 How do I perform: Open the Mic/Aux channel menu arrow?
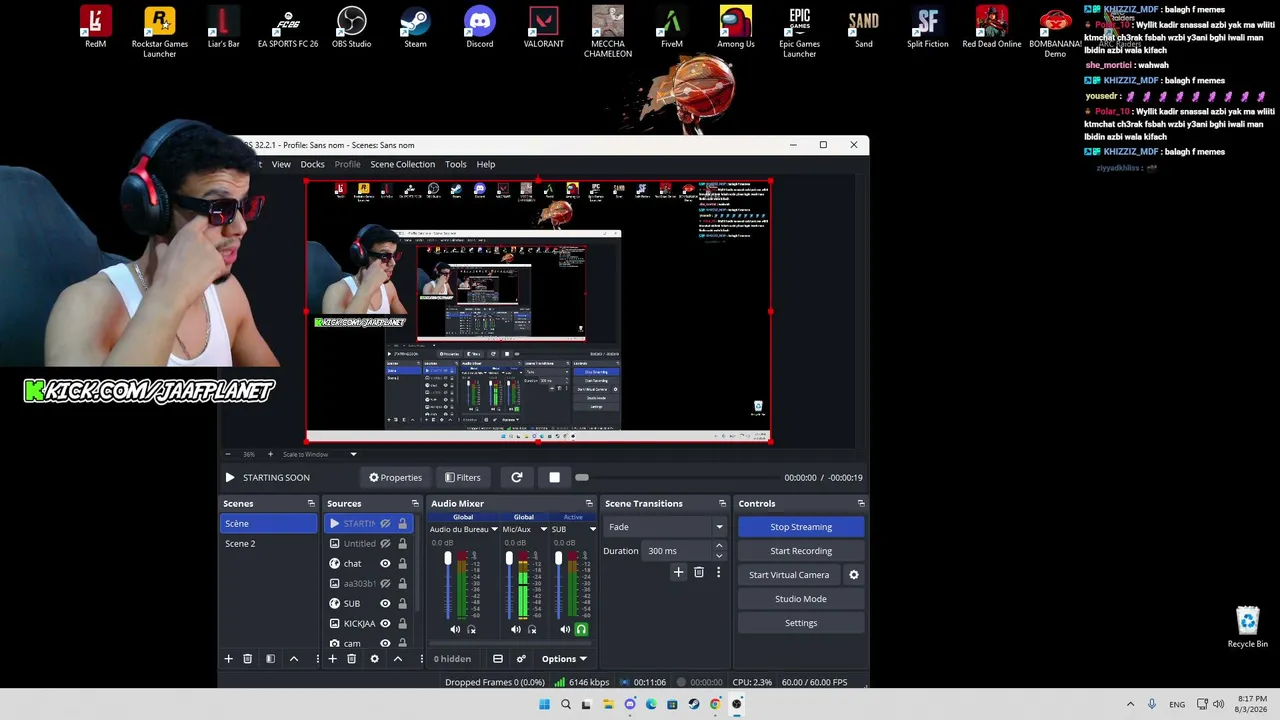coord(544,529)
